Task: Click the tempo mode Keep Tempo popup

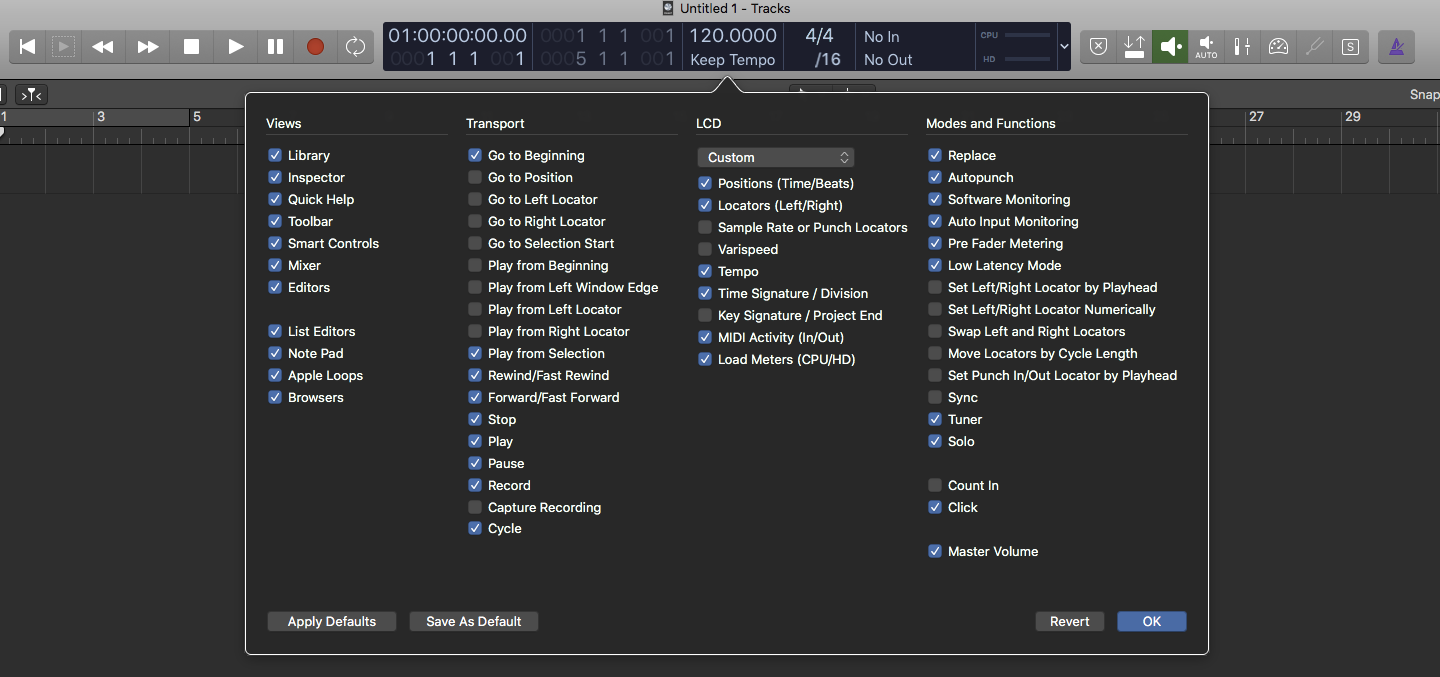Action: (x=733, y=60)
